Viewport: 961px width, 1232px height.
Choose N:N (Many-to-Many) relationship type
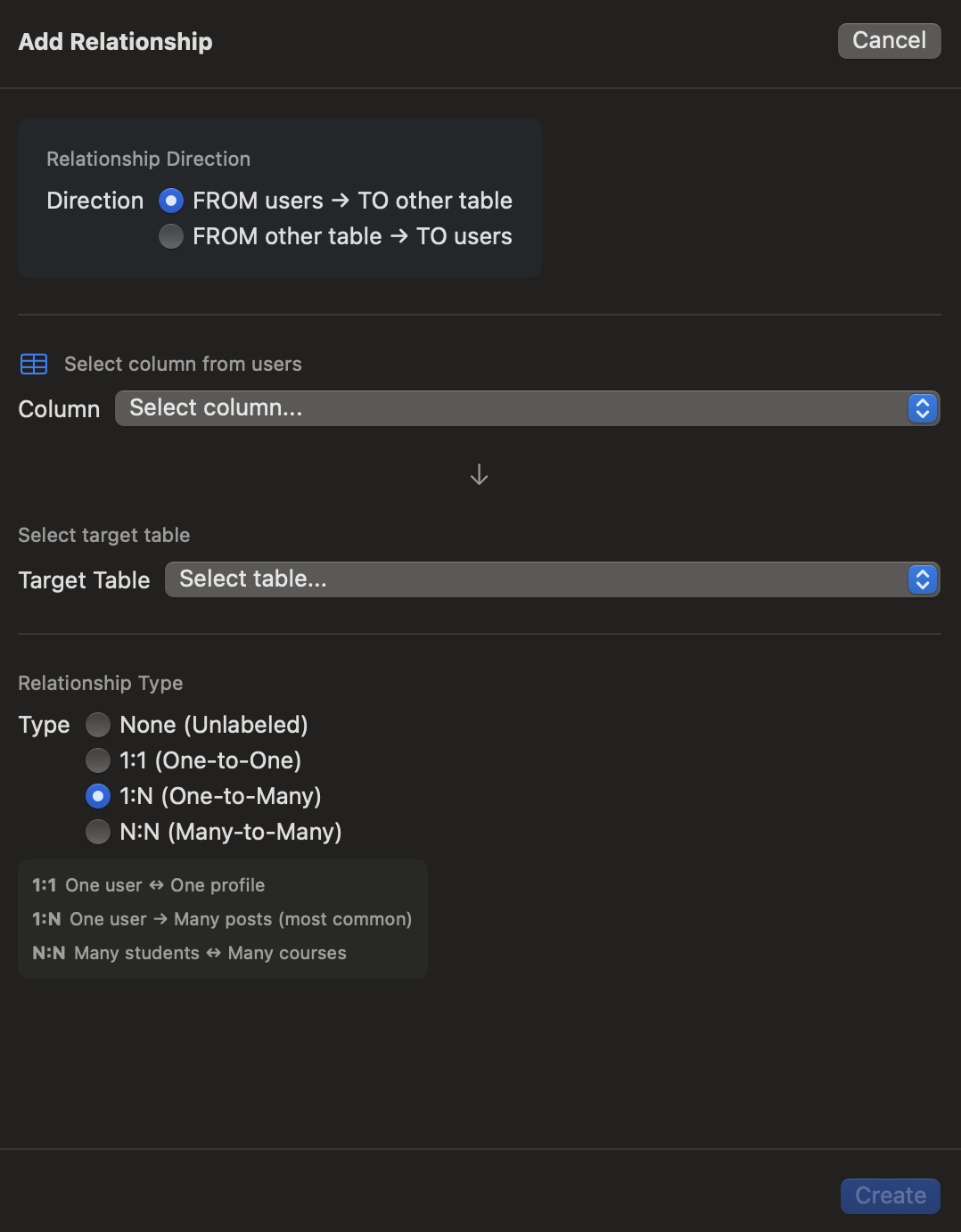pos(98,832)
